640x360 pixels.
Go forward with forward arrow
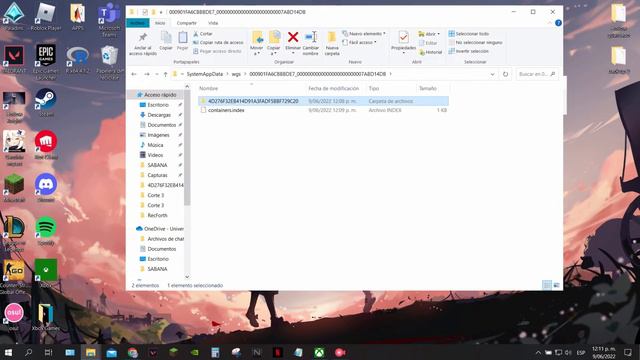[x=147, y=74]
